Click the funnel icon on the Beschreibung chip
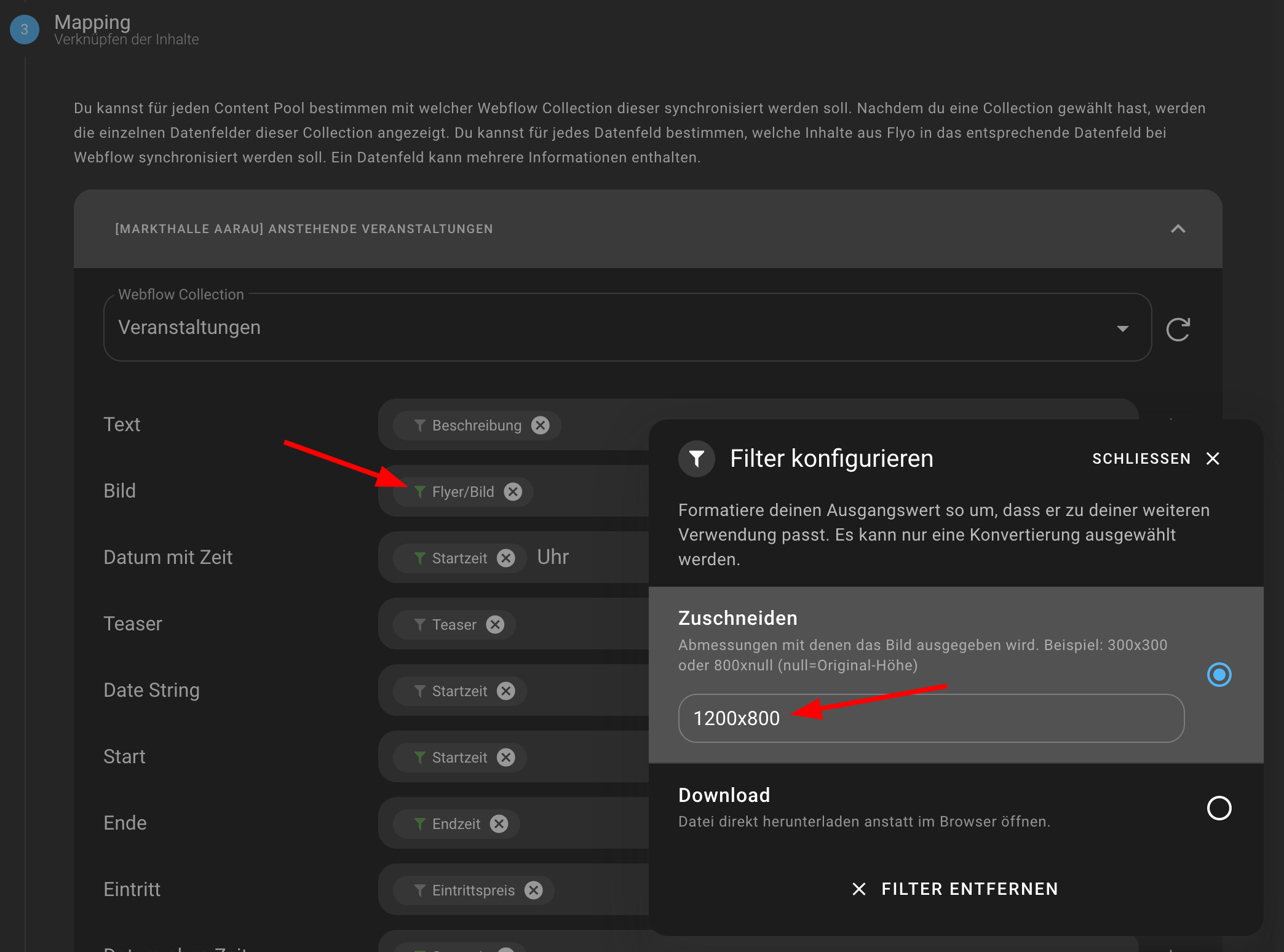1284x952 pixels. pyautogui.click(x=420, y=425)
